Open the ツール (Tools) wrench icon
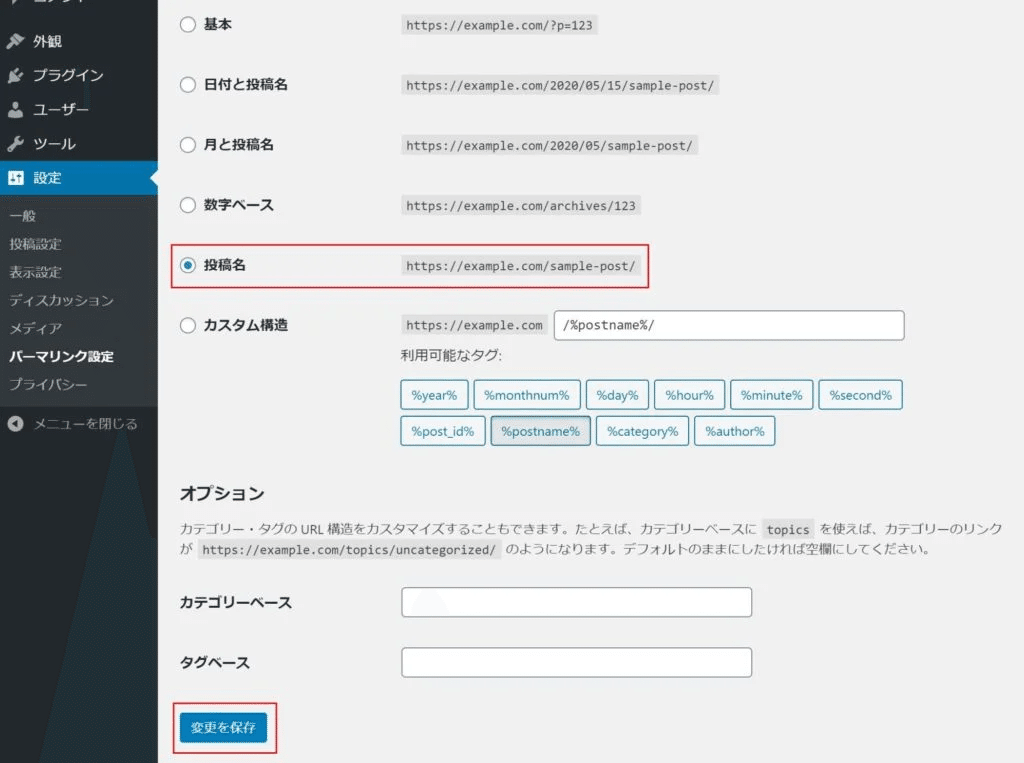 point(16,142)
